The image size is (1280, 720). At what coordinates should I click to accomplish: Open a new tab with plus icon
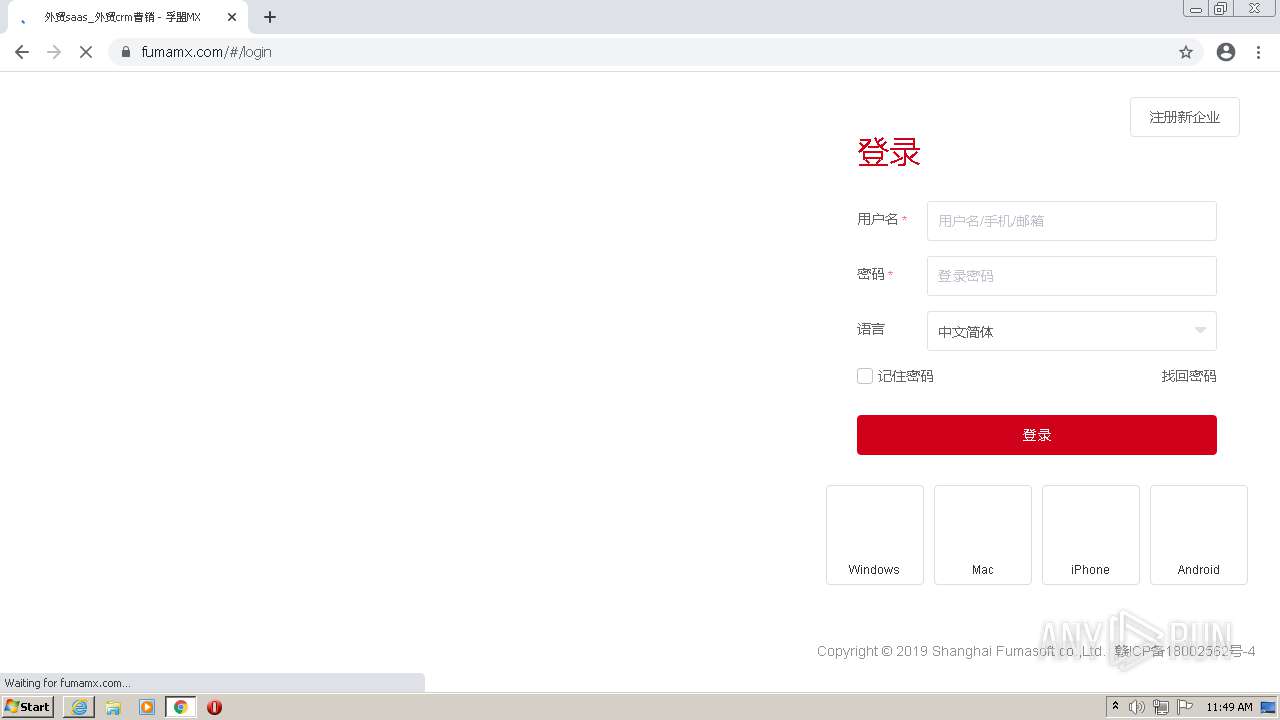coord(270,17)
